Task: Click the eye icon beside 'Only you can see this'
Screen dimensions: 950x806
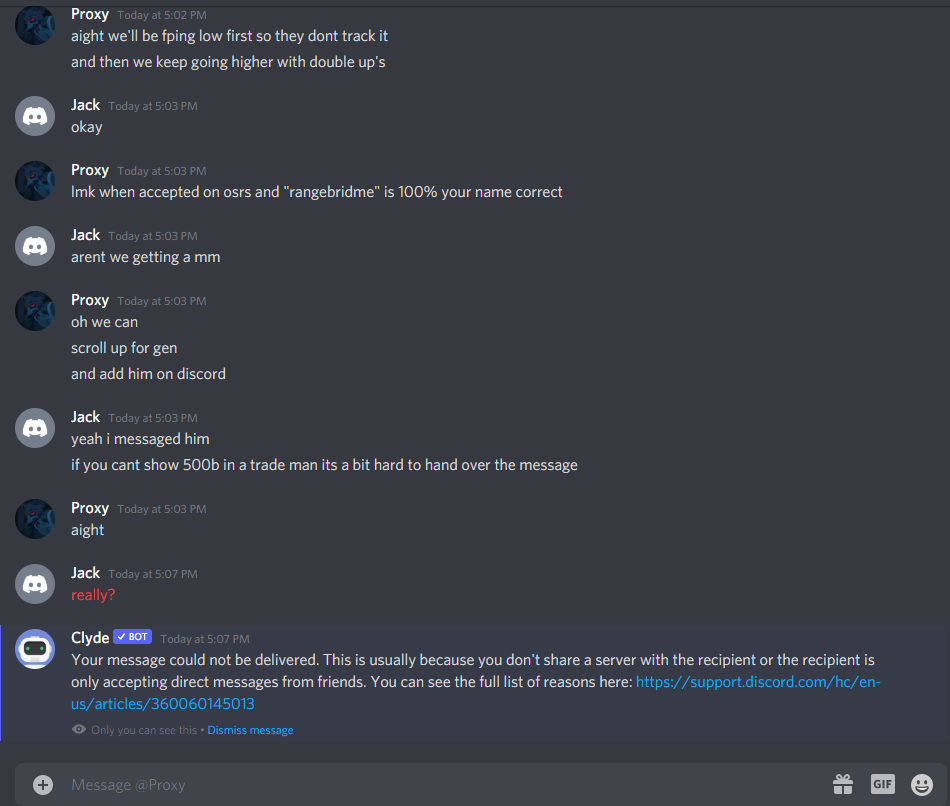Action: [x=79, y=729]
